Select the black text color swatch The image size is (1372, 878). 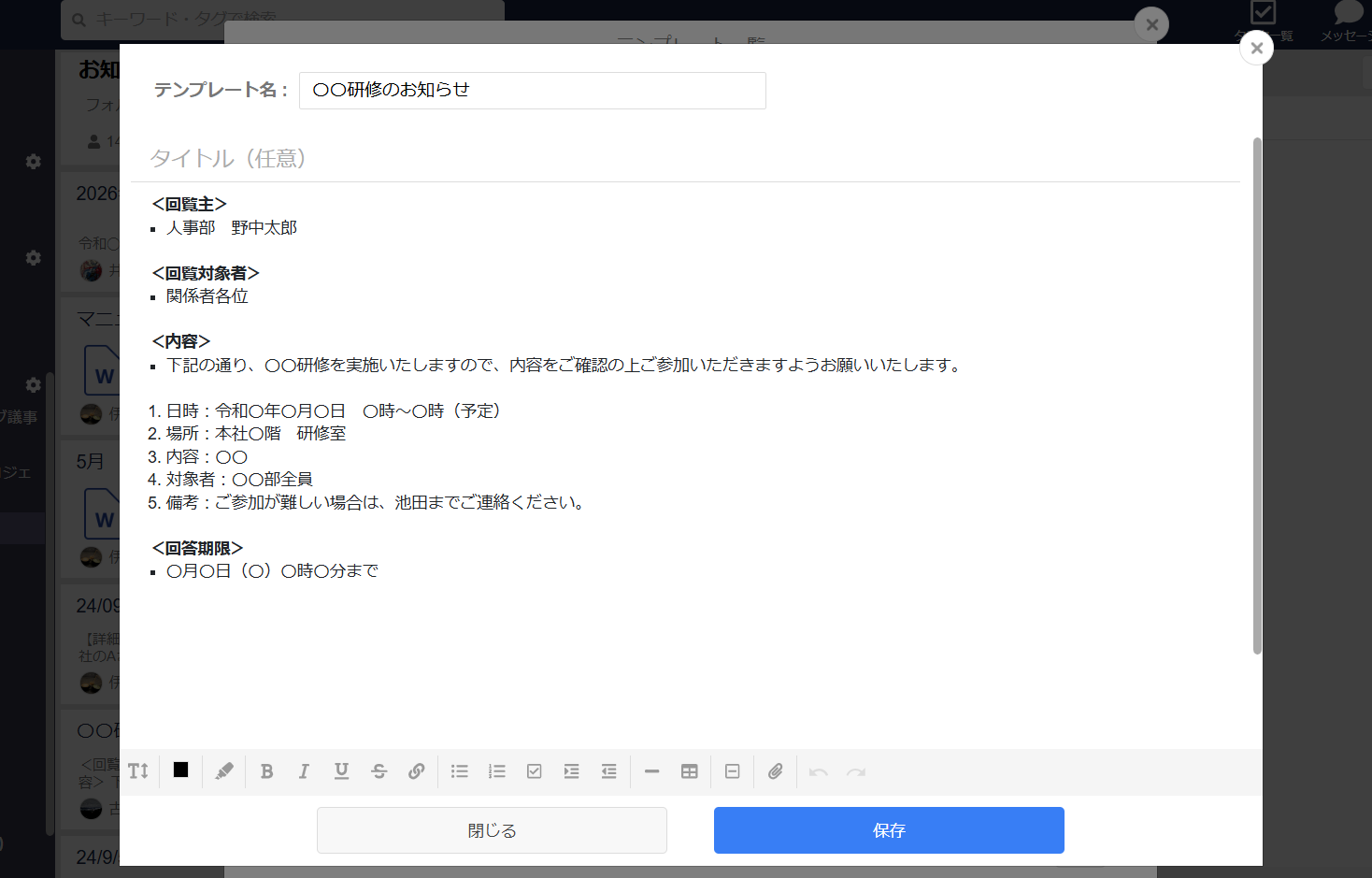(x=180, y=771)
